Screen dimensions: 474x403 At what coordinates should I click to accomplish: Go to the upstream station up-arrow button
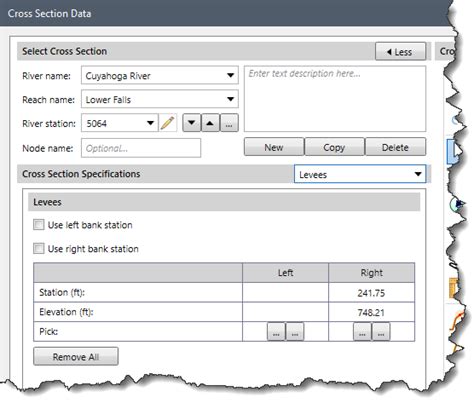[x=210, y=123]
